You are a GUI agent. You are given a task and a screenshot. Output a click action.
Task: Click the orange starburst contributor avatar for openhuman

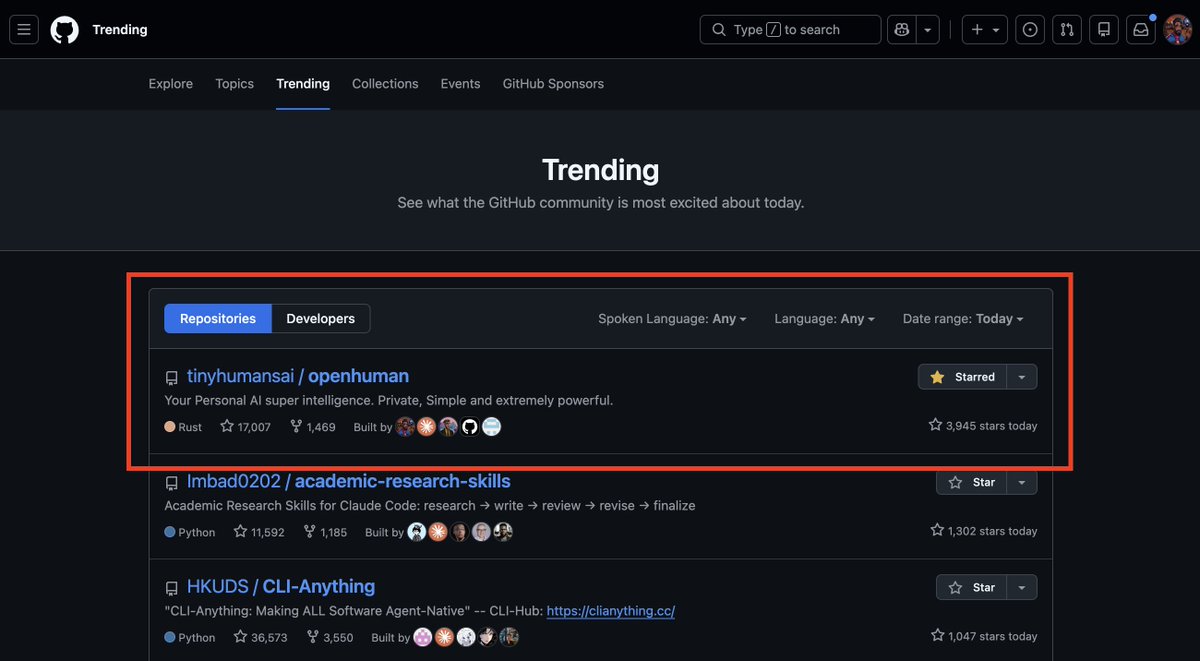(426, 427)
